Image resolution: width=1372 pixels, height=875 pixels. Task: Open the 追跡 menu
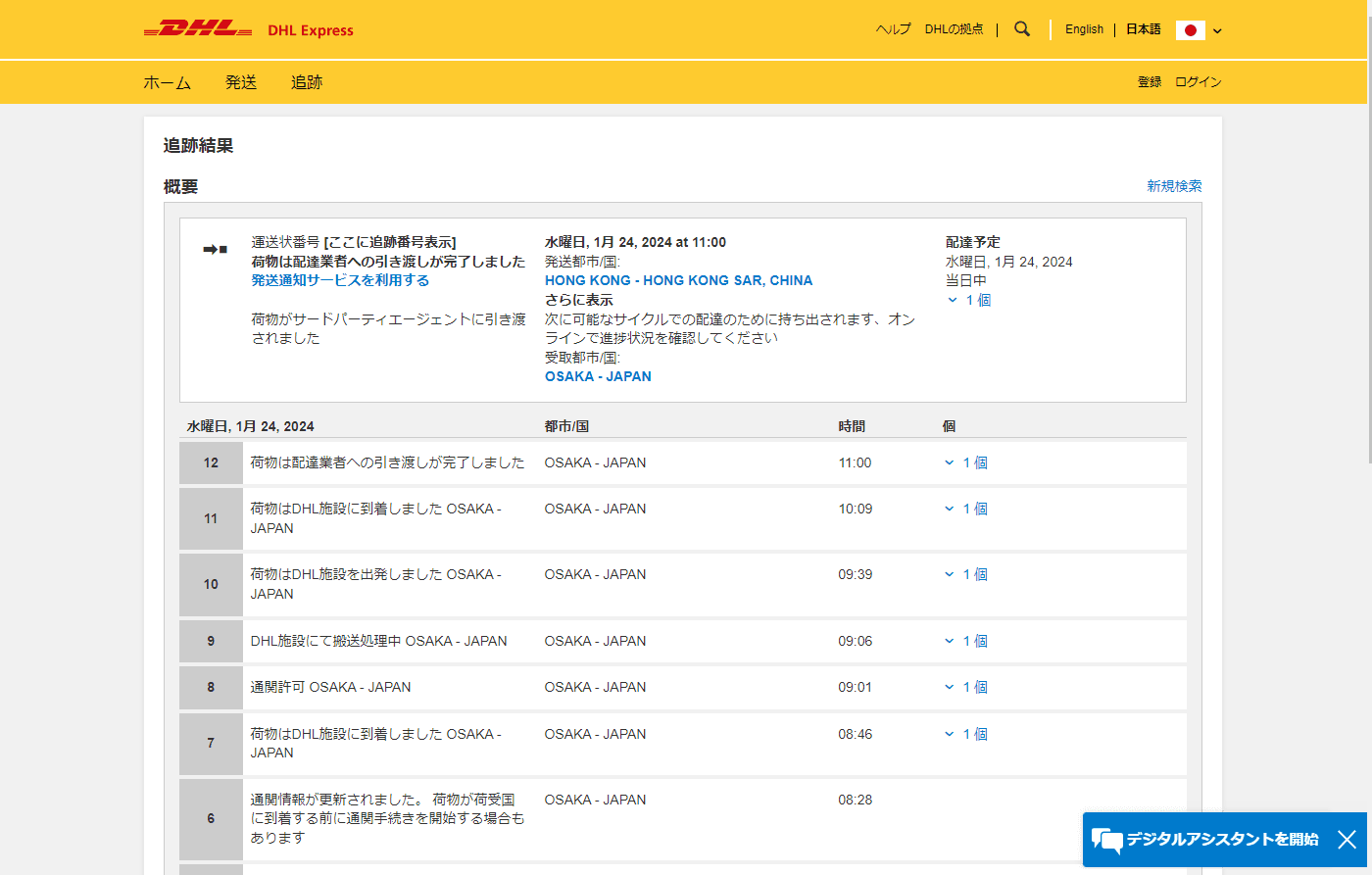pyautogui.click(x=307, y=82)
